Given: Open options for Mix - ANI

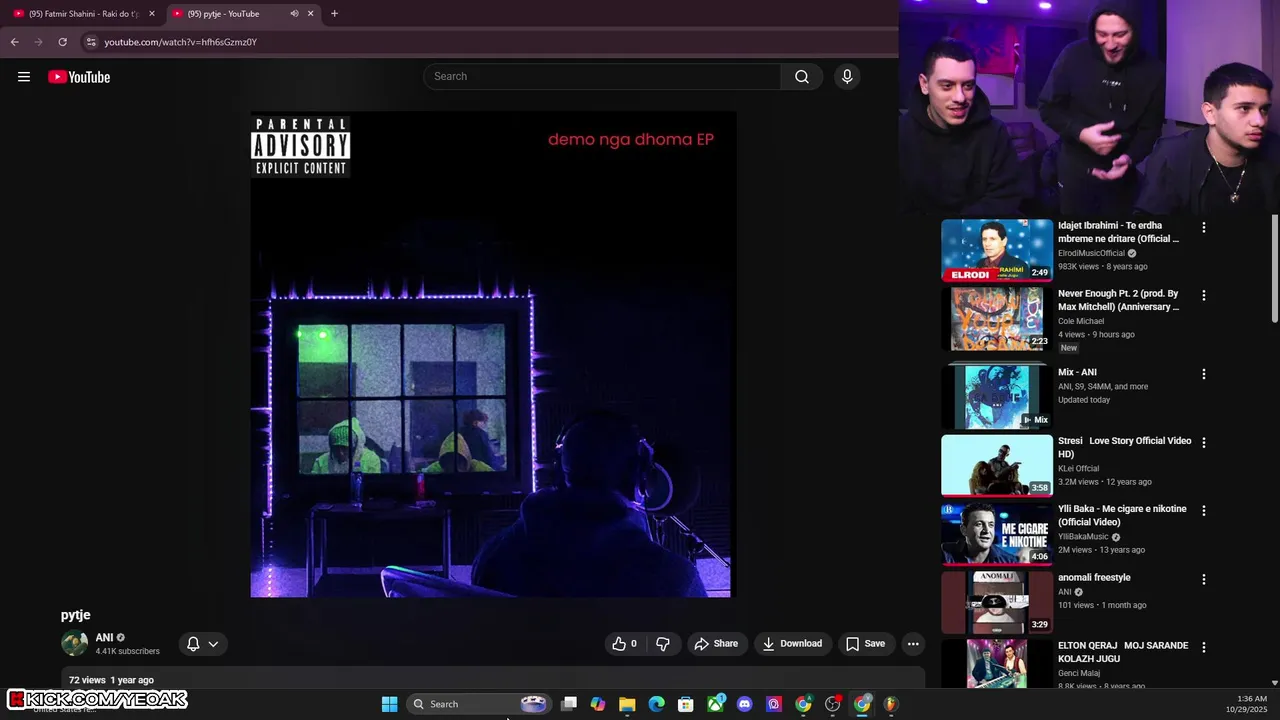Looking at the screenshot, I should 1204,374.
